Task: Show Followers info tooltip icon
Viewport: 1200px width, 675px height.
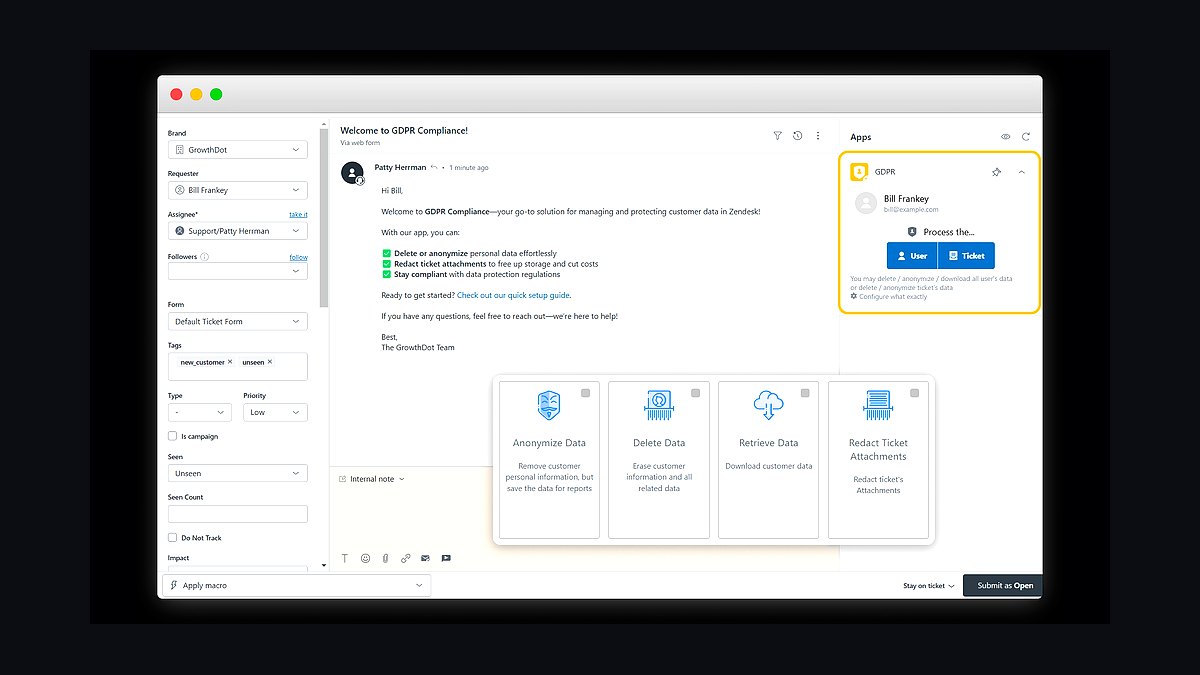Action: (x=205, y=257)
